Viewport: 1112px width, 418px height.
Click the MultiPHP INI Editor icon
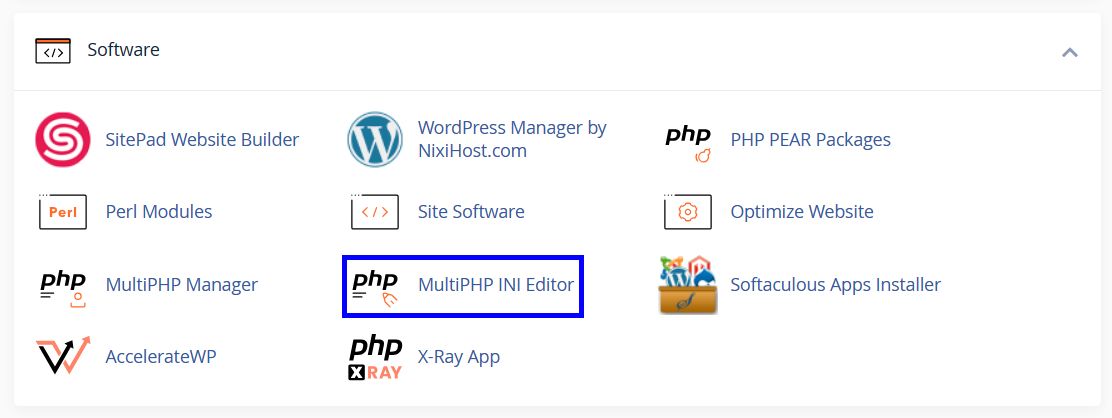[375, 286]
